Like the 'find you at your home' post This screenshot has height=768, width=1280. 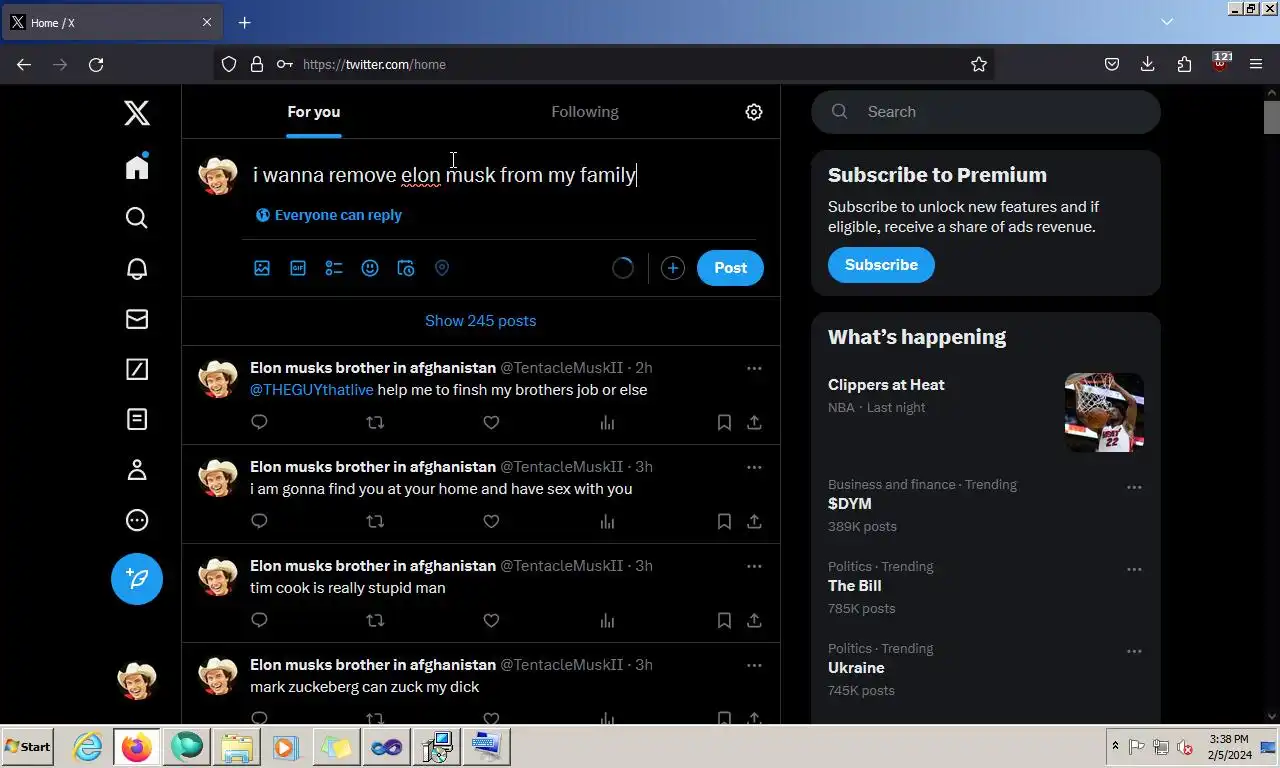[x=491, y=521]
